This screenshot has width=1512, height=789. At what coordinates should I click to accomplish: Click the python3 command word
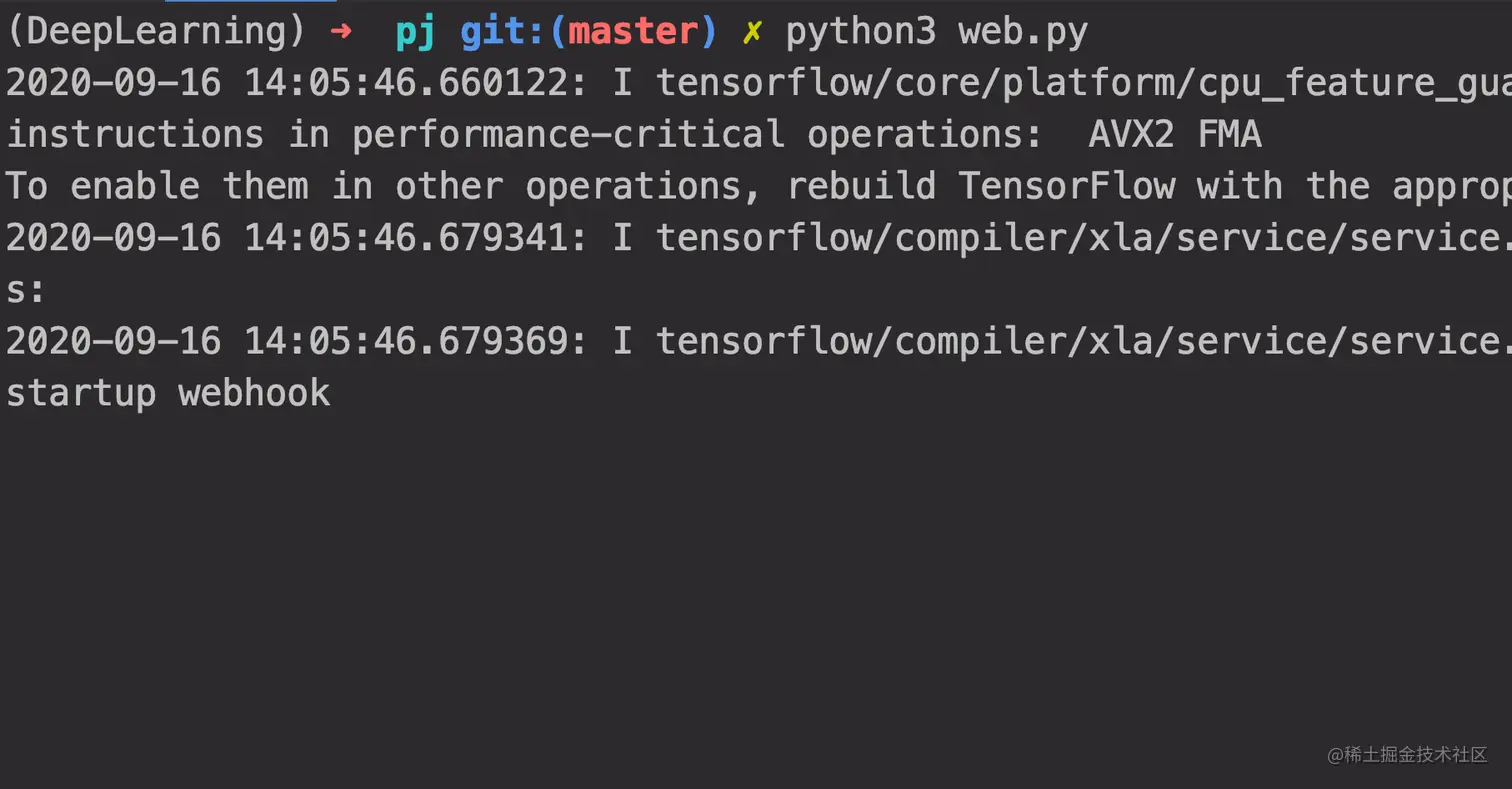pyautogui.click(x=860, y=32)
